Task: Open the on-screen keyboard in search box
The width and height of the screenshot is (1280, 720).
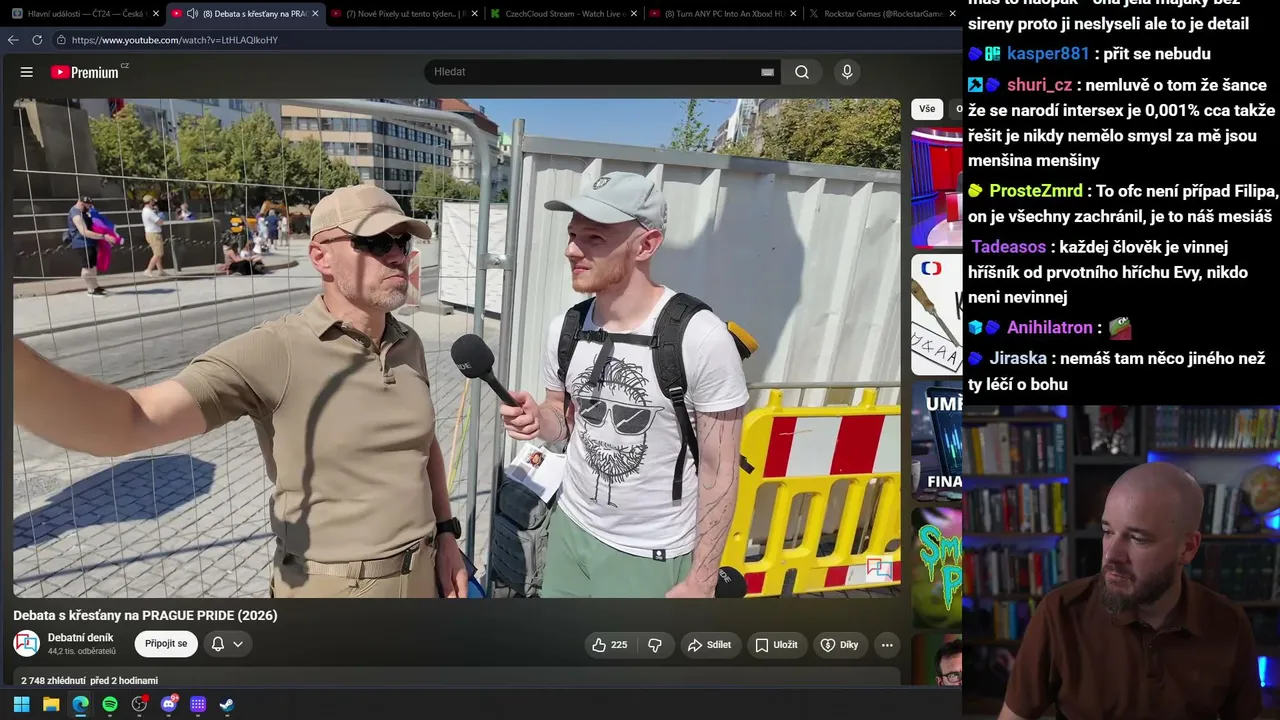Action: pyautogui.click(x=767, y=72)
